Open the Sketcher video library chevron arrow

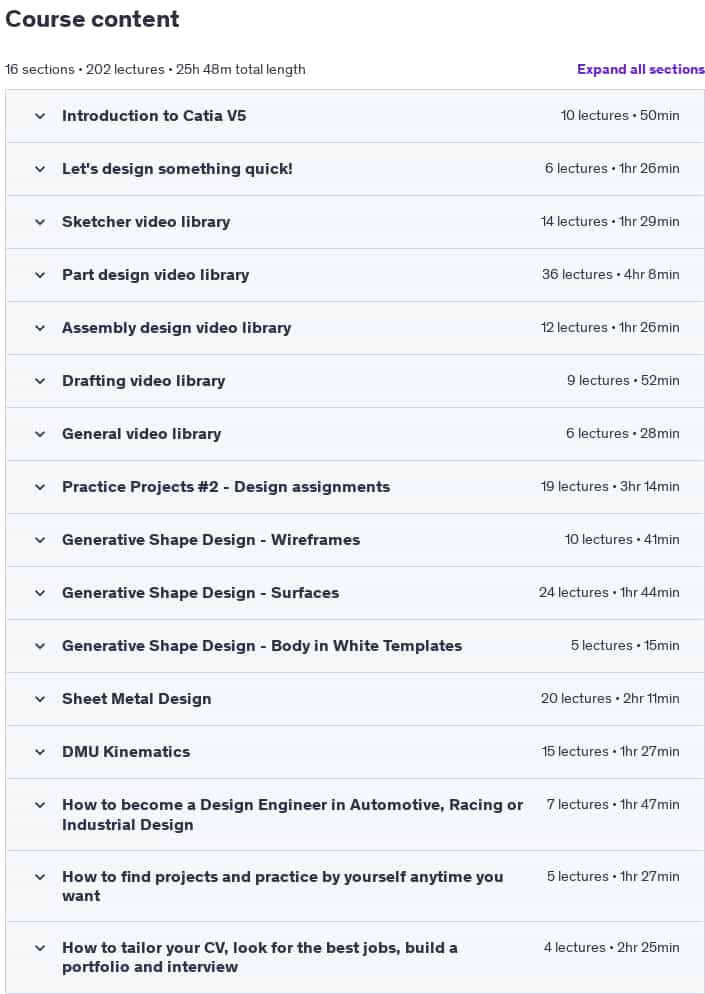[40, 222]
